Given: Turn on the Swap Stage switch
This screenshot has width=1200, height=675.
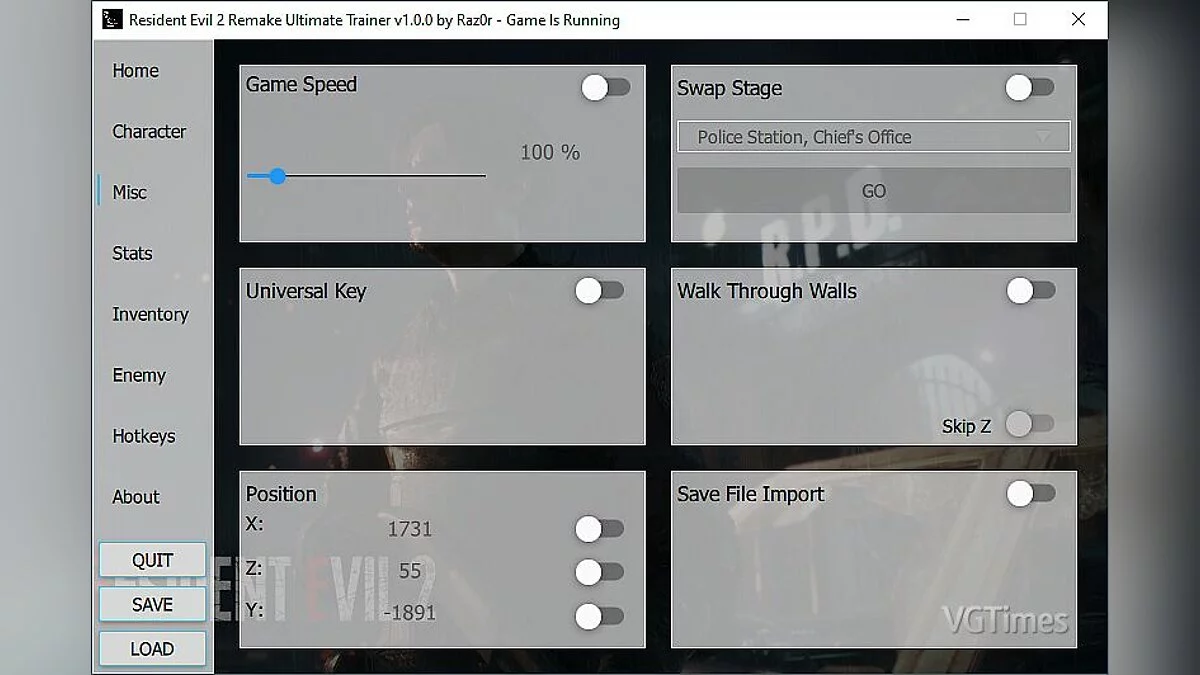Looking at the screenshot, I should (1029, 88).
